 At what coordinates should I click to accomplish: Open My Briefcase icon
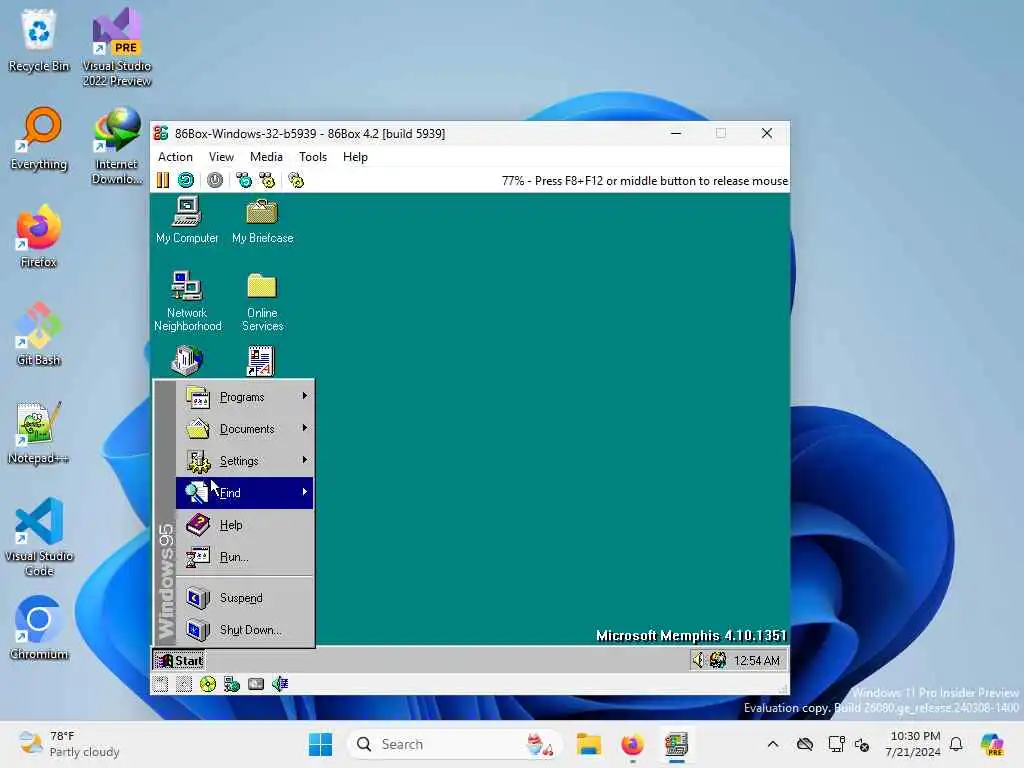point(263,221)
